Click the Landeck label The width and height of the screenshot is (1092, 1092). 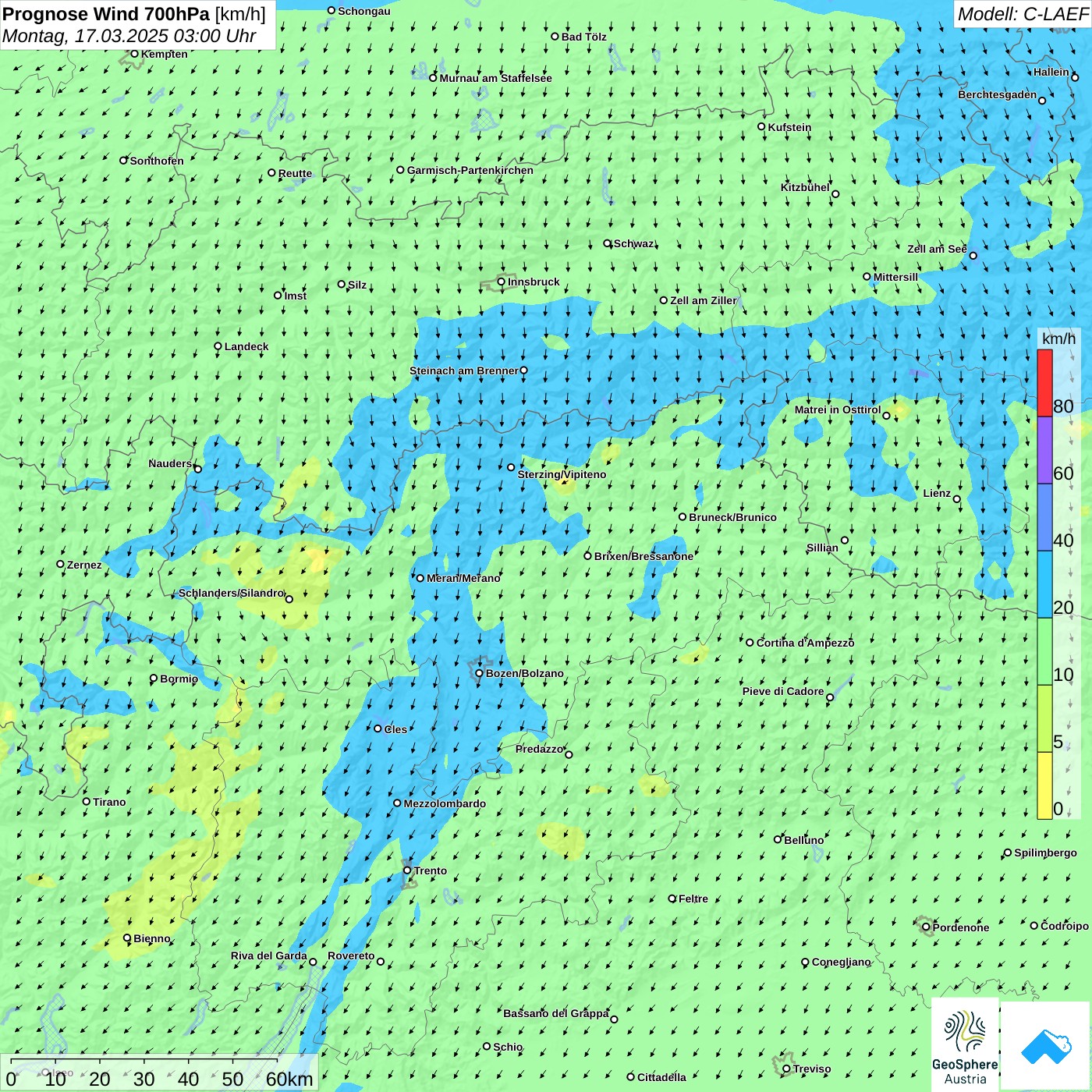tap(246, 346)
